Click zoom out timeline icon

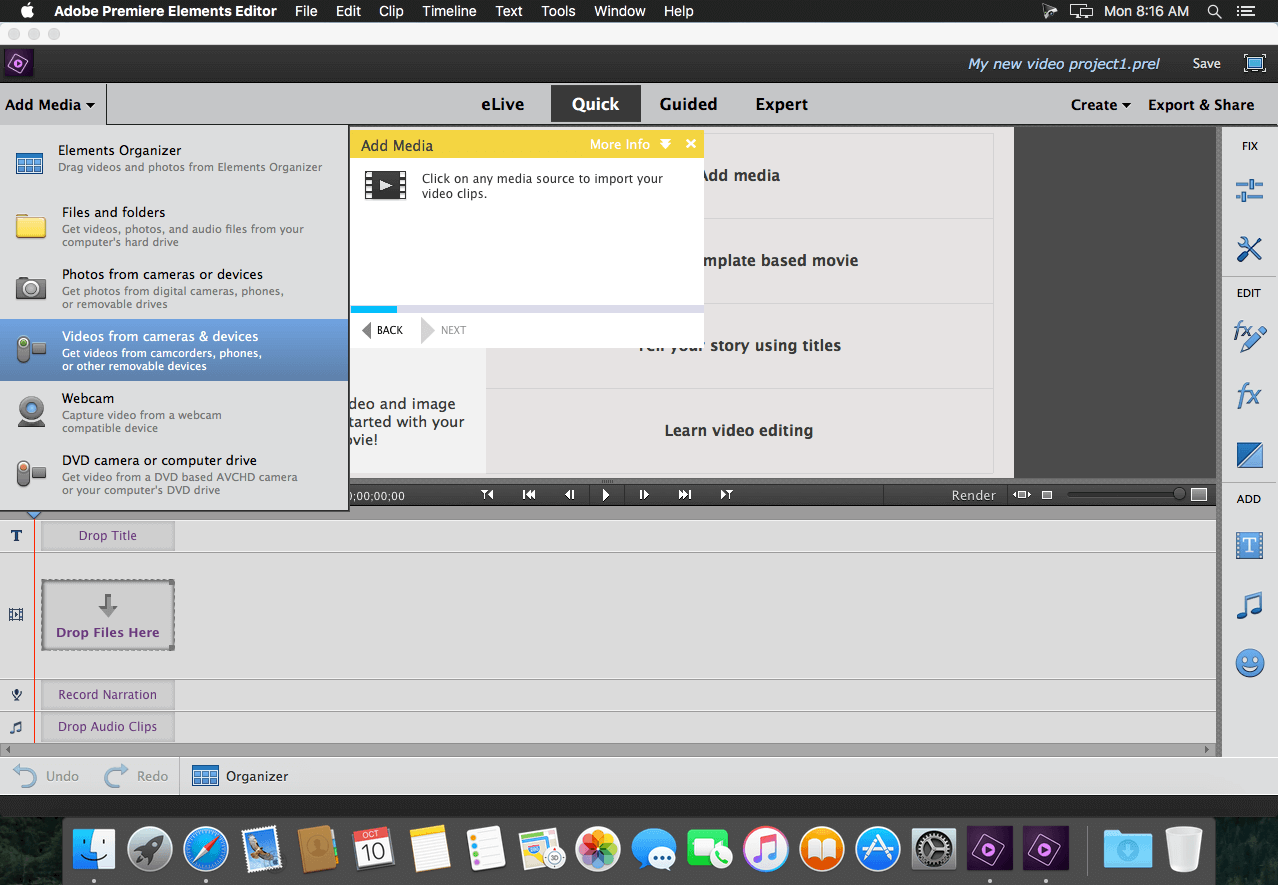click(x=1047, y=495)
